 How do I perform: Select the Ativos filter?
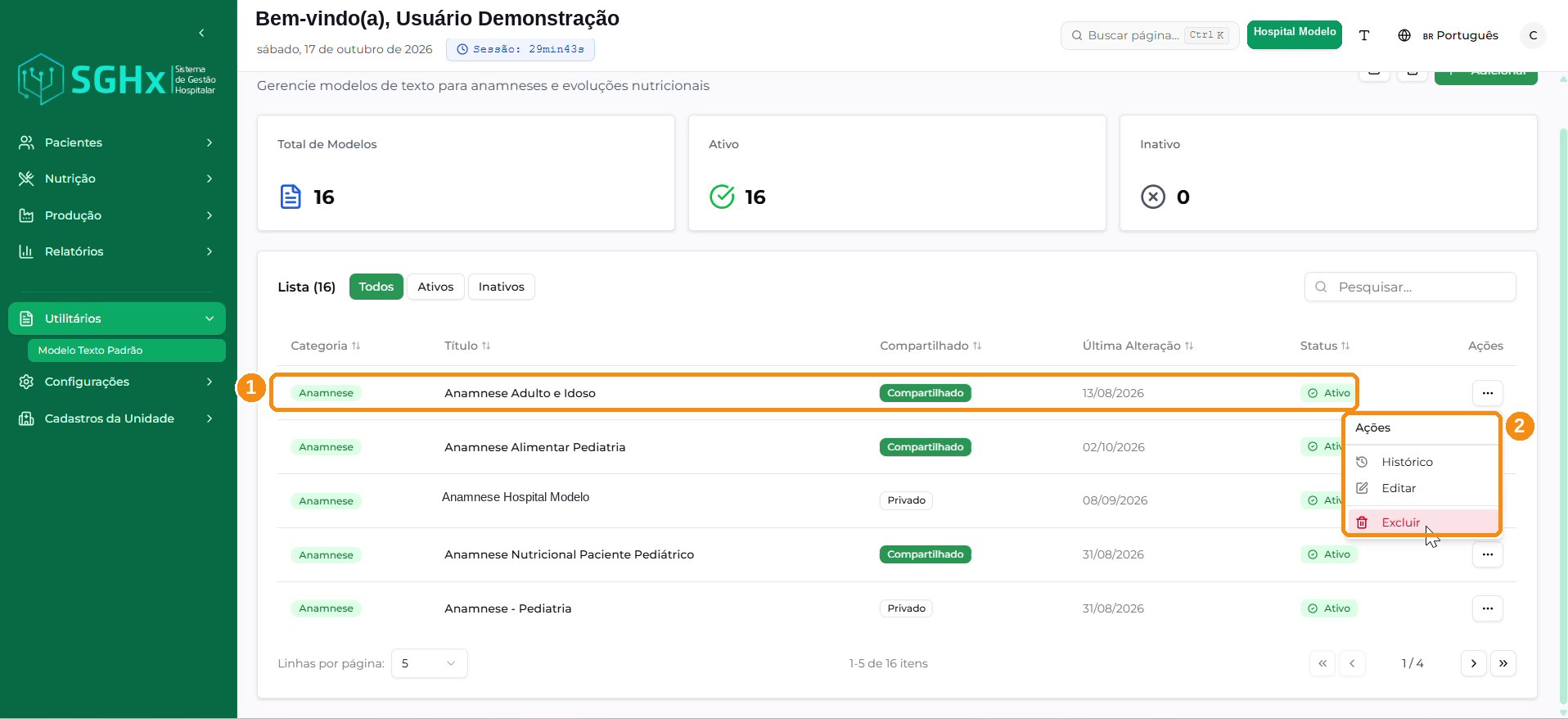coord(435,287)
